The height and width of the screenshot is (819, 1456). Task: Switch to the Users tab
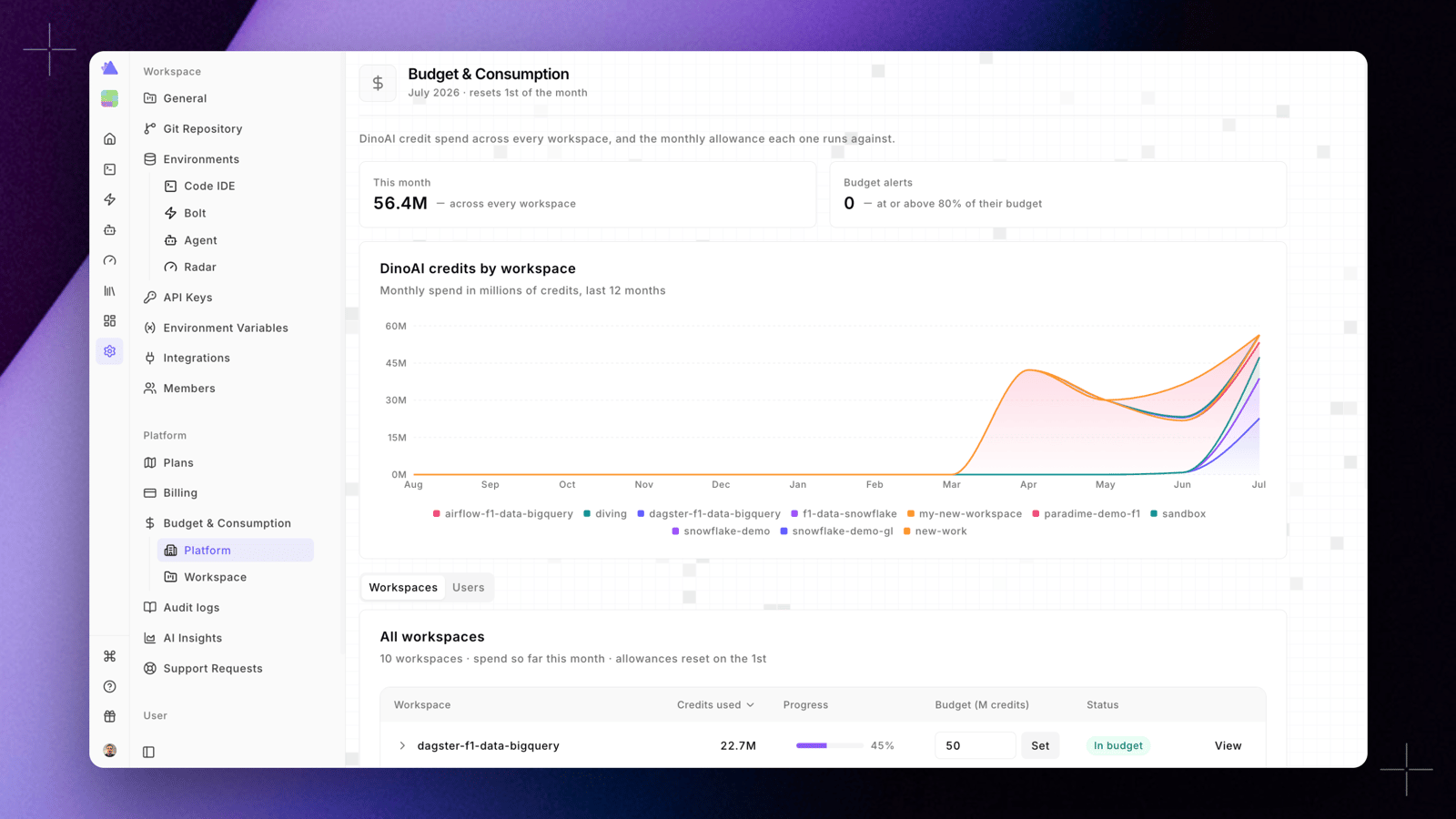coord(469,587)
